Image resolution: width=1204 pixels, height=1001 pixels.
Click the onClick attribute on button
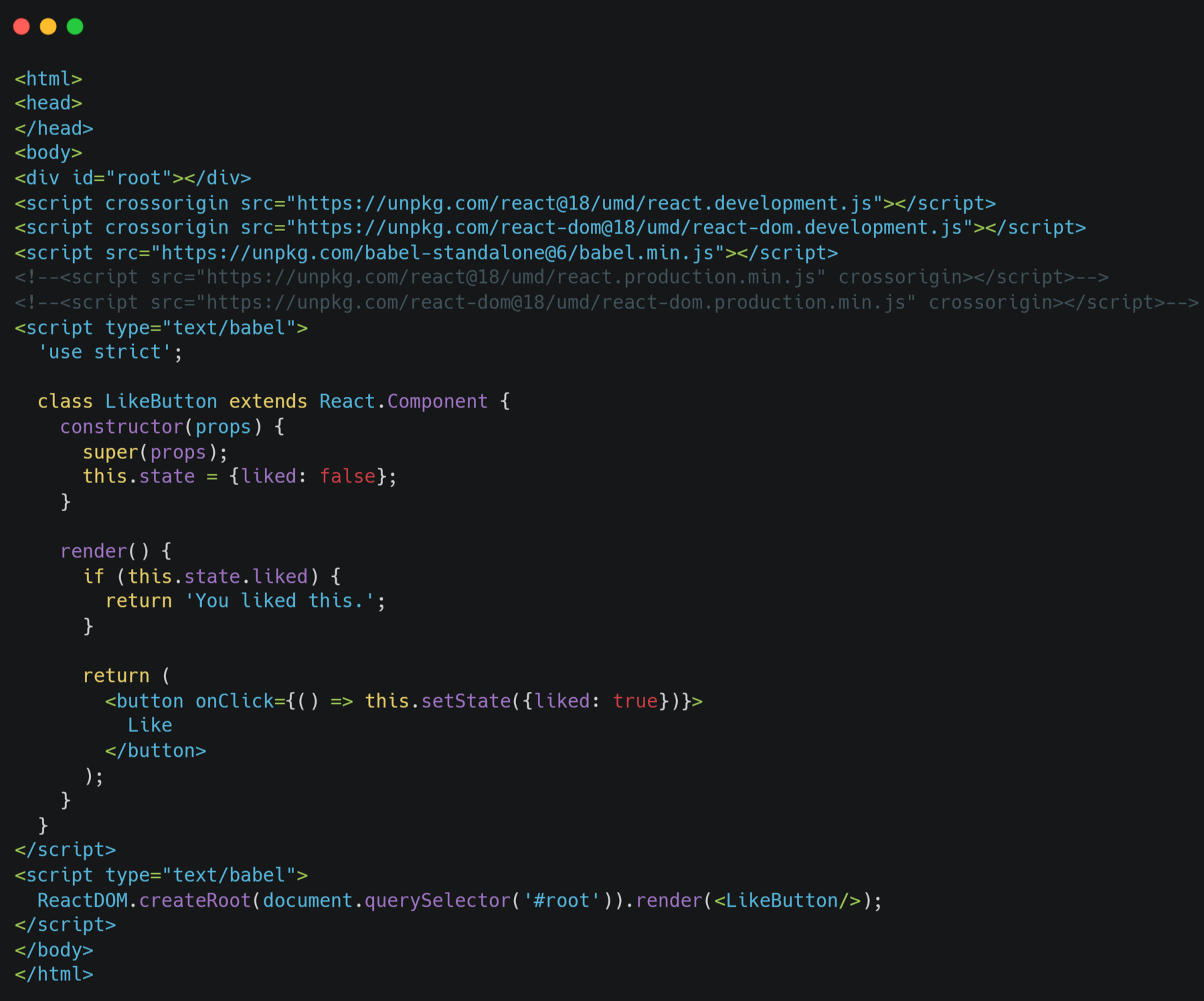pos(235,701)
